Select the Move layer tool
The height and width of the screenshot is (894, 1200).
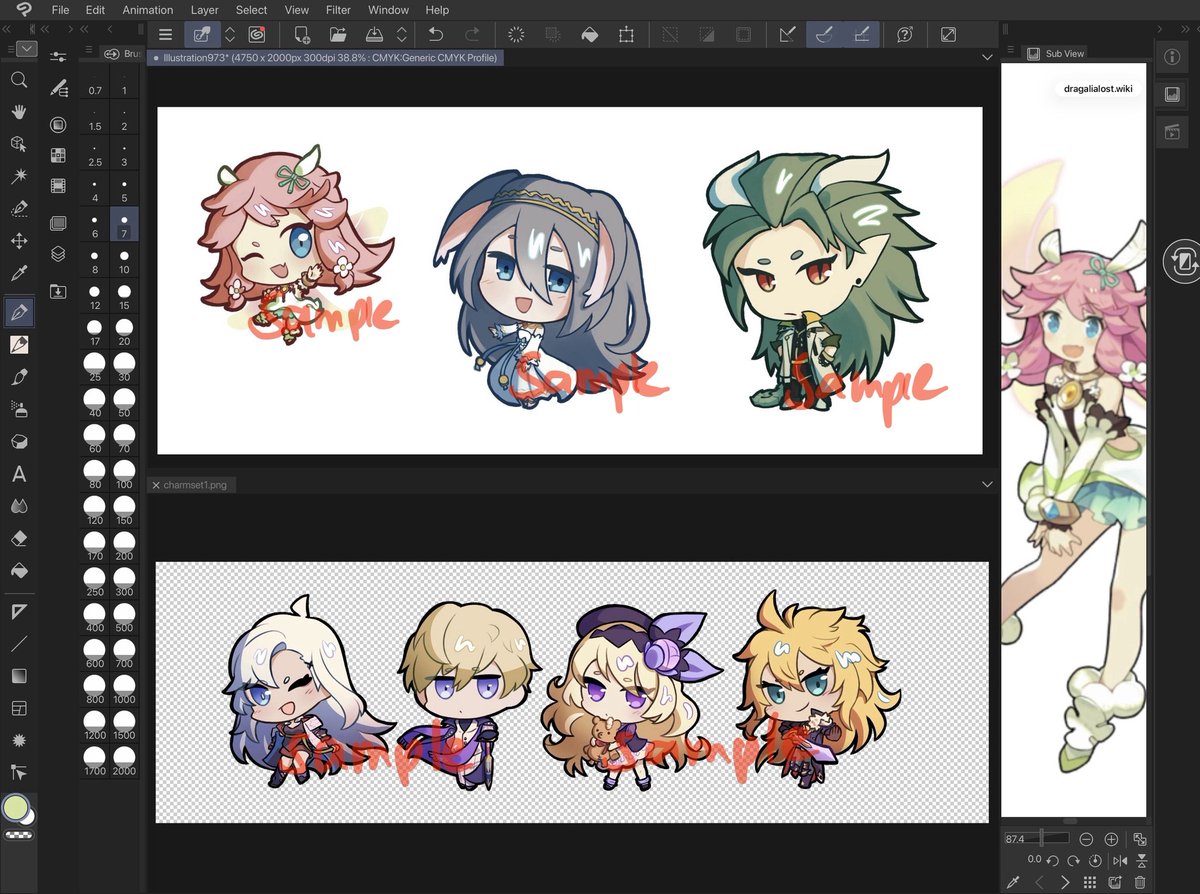click(x=18, y=241)
